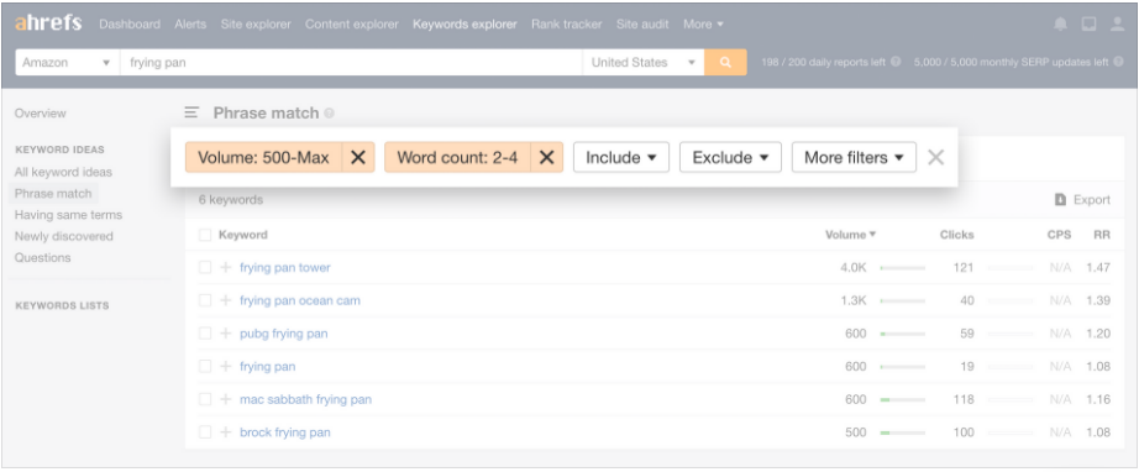Edit the Word count: 2-4 filter
The height and width of the screenshot is (472, 1140).
[457, 157]
